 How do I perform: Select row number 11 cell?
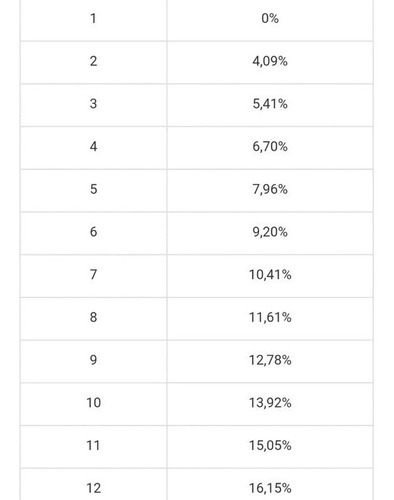(x=93, y=446)
